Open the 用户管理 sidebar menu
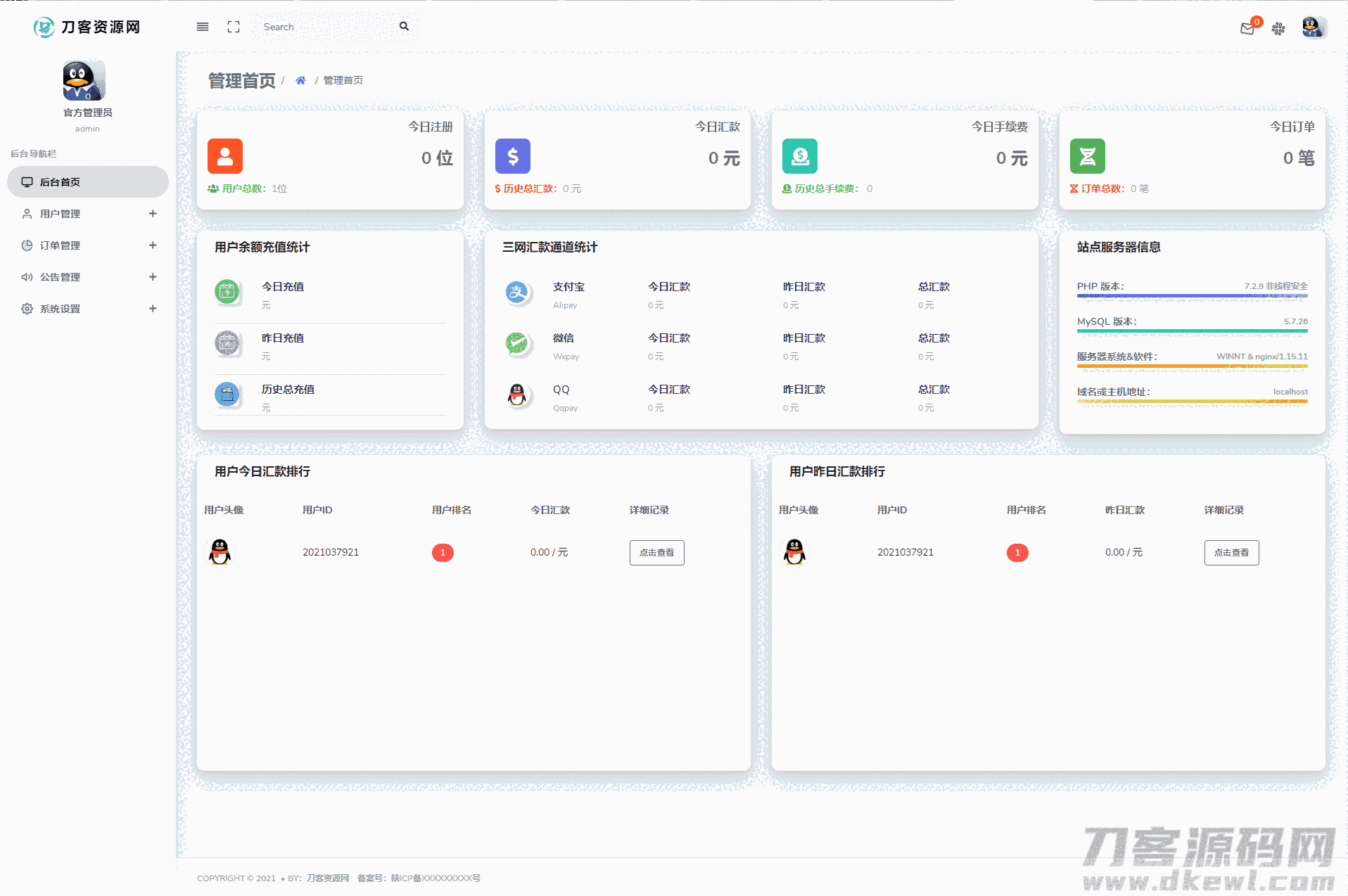This screenshot has height=896, width=1348. click(88, 214)
